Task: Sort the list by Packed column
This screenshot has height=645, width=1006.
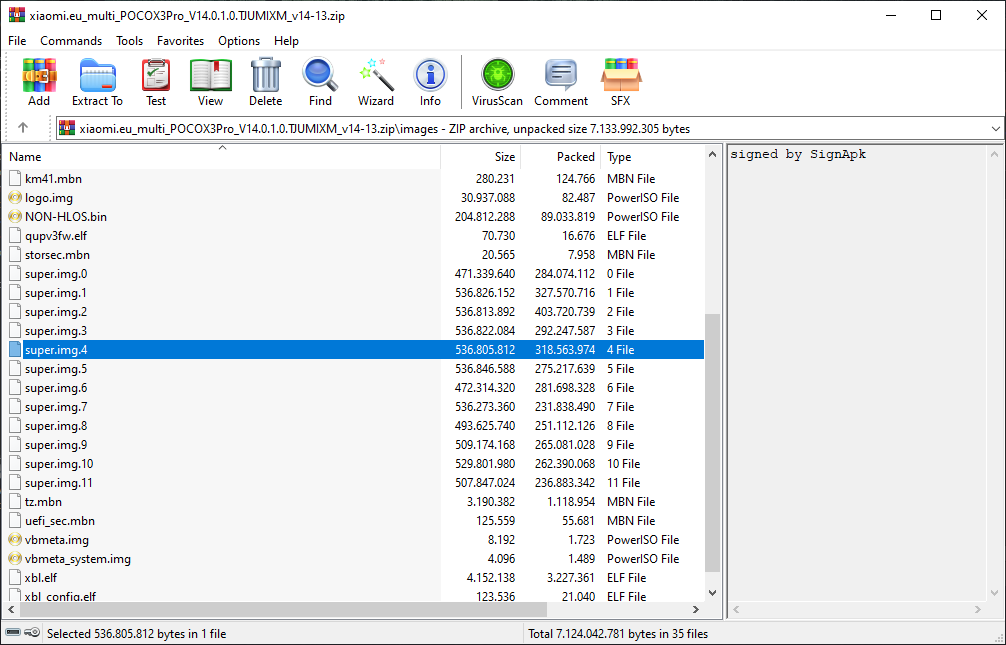Action: (x=560, y=157)
